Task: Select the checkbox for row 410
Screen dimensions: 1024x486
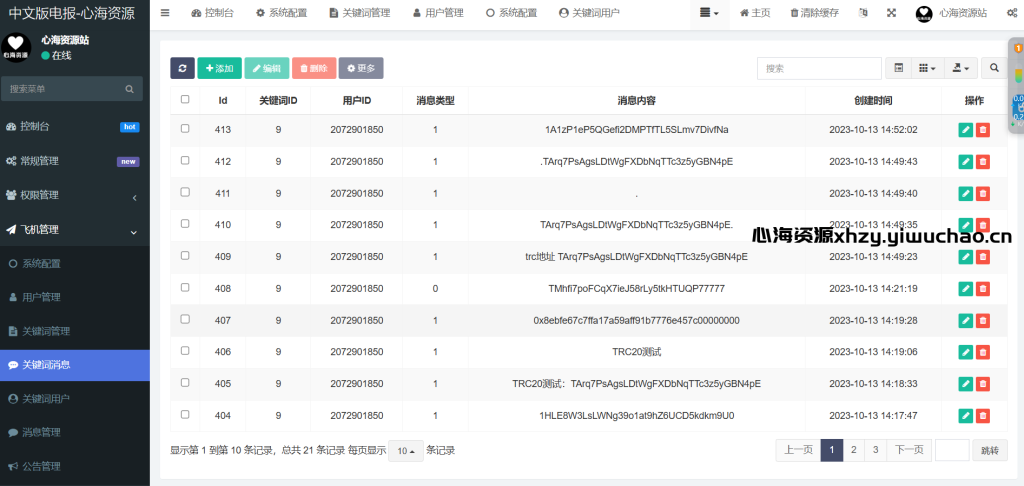Action: click(x=185, y=223)
